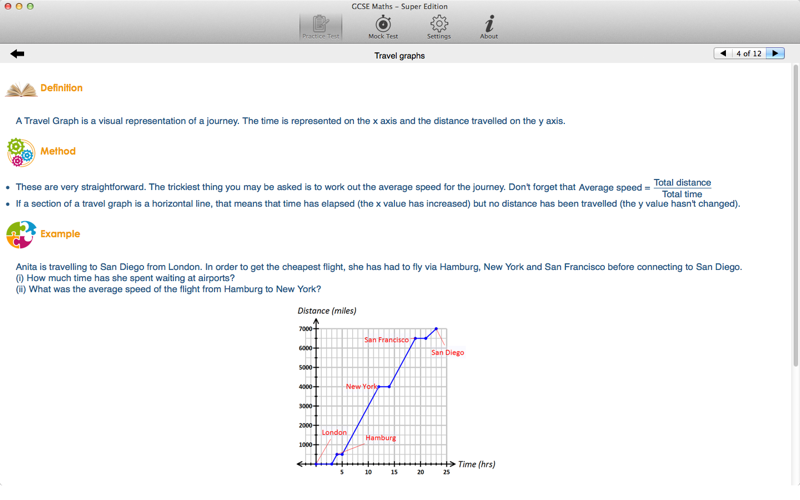The width and height of the screenshot is (800, 500).
Task: Click the orange 'Method' heading
Action: click(x=58, y=151)
